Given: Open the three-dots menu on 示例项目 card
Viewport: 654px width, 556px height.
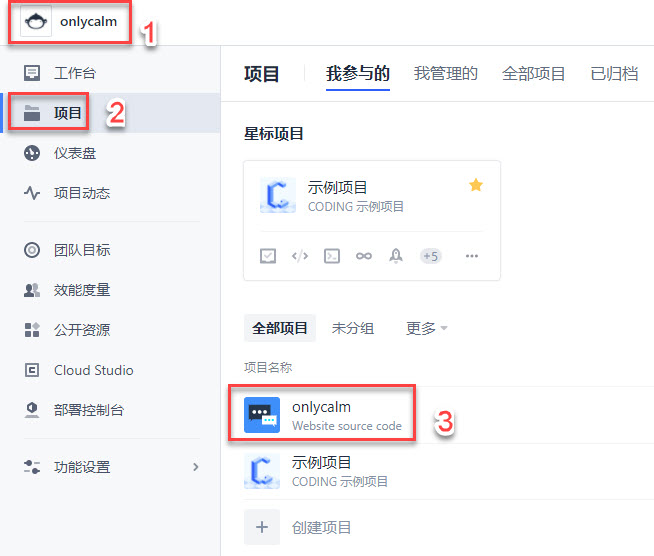Looking at the screenshot, I should pos(472,256).
